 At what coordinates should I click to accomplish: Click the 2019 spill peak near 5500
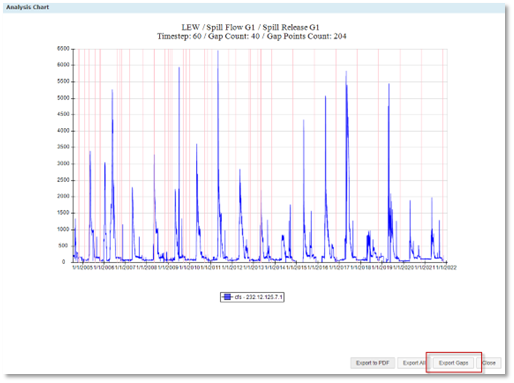click(x=389, y=85)
